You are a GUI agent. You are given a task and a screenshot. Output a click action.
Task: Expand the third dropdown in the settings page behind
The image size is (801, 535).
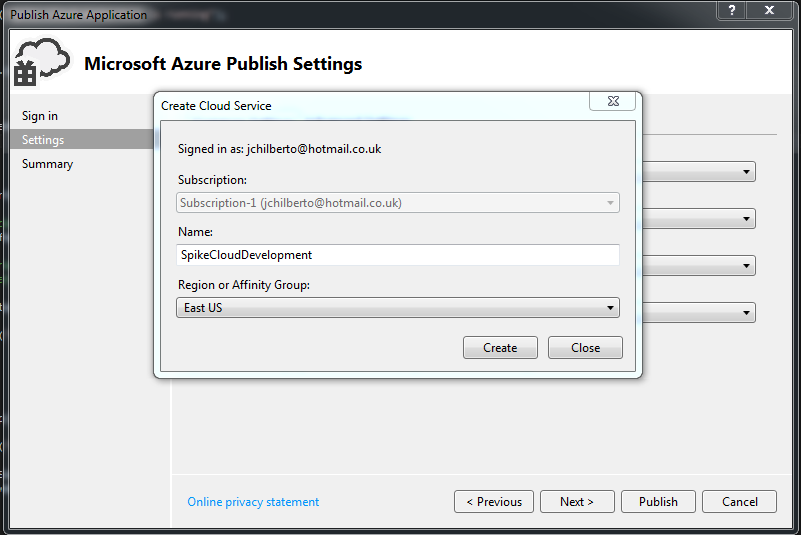click(746, 266)
